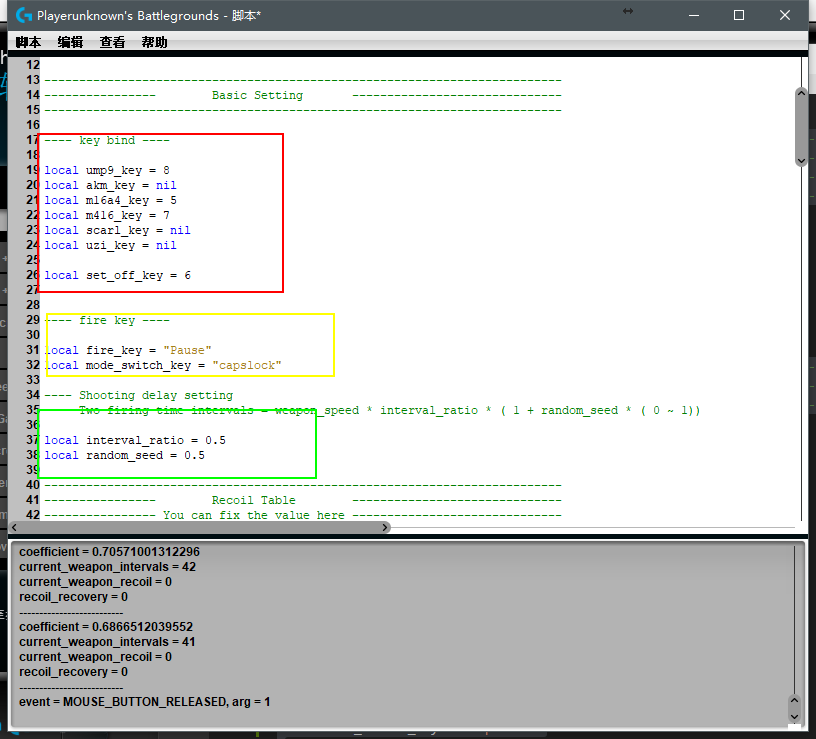Click line number 12 in the gutter
Viewport: 816px width, 739px height.
[33, 65]
